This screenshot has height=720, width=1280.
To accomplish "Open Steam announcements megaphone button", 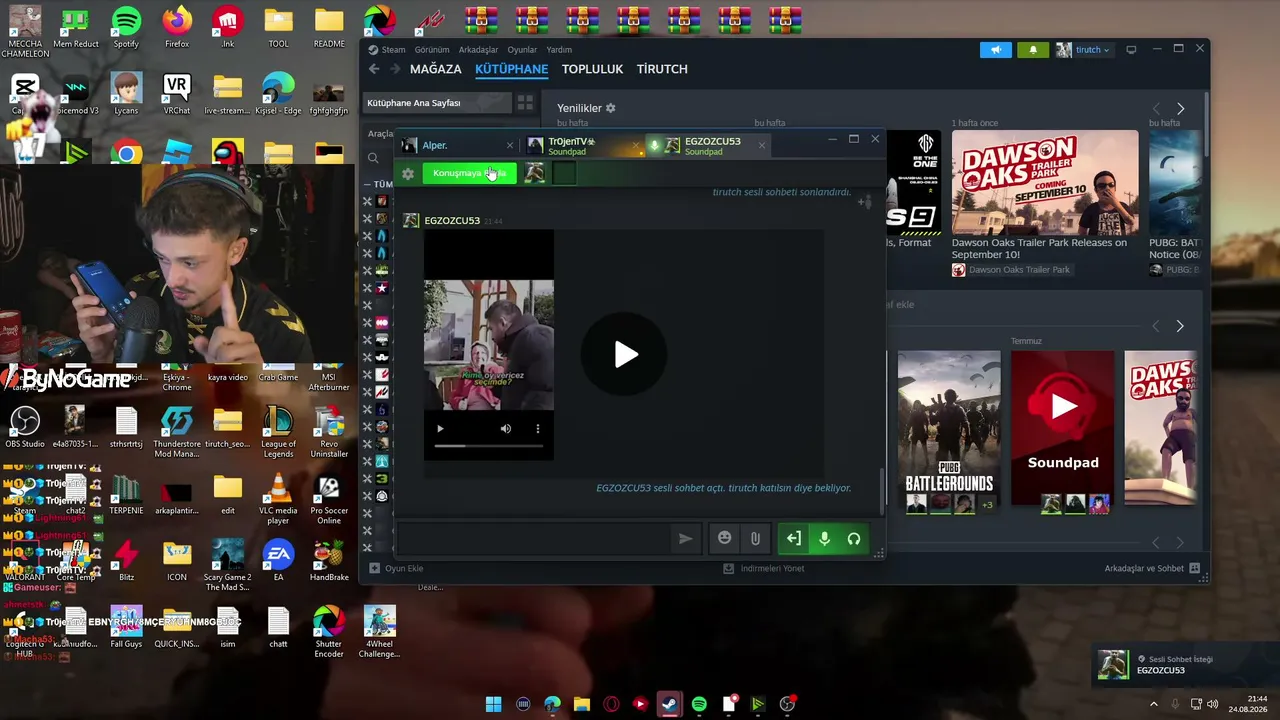I will click(996, 50).
